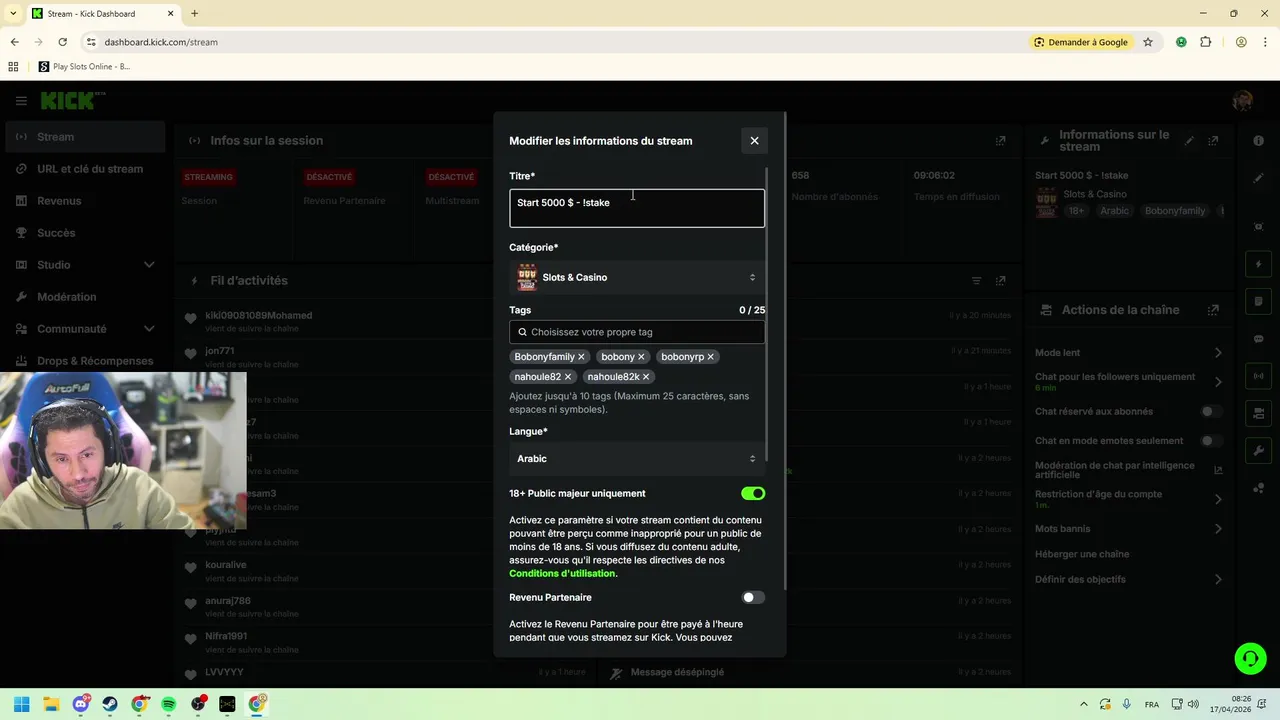Open Spotify from the taskbar
1280x720 pixels.
coord(169,704)
